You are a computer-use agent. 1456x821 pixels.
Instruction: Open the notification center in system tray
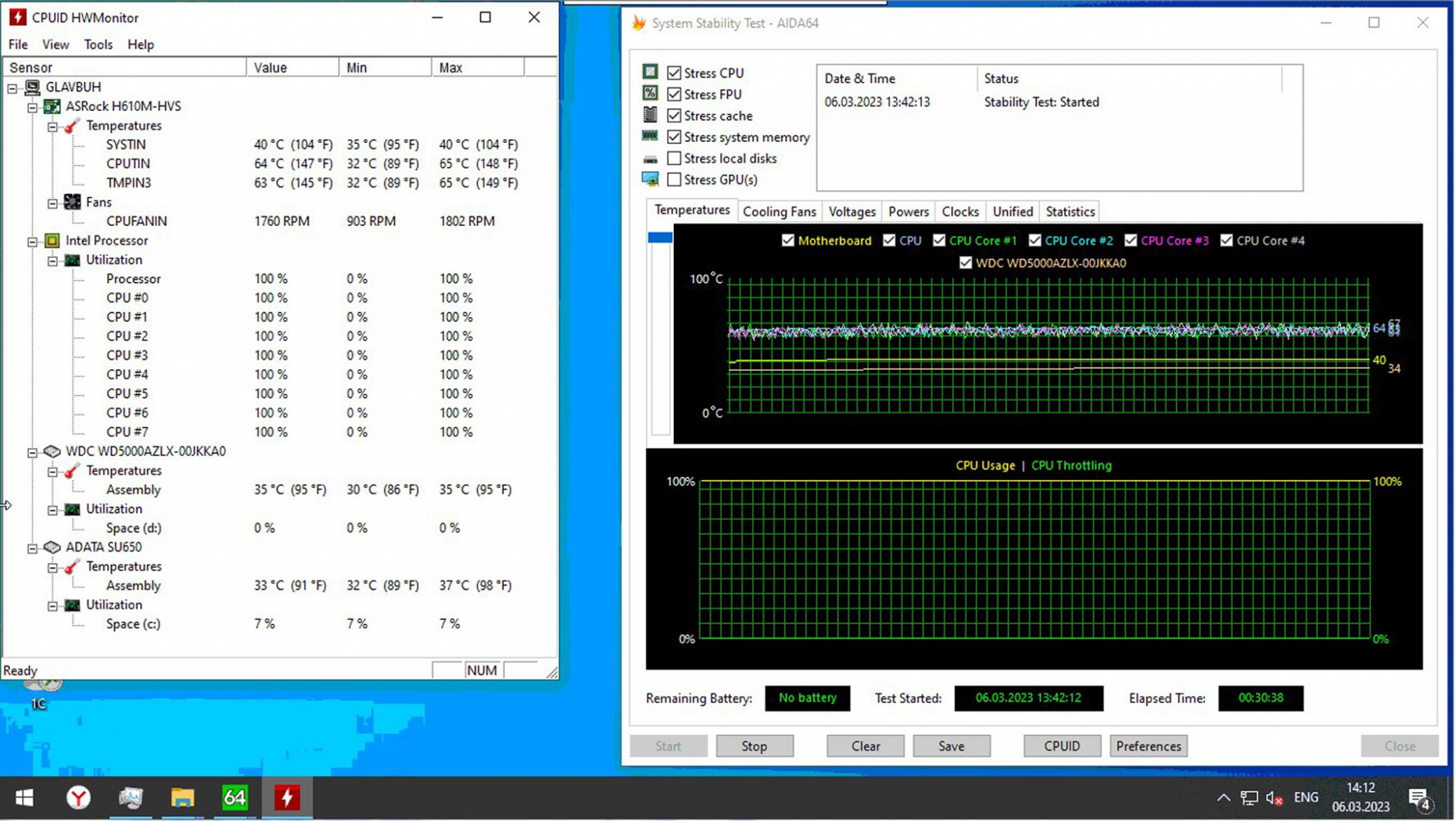pos(1420,799)
